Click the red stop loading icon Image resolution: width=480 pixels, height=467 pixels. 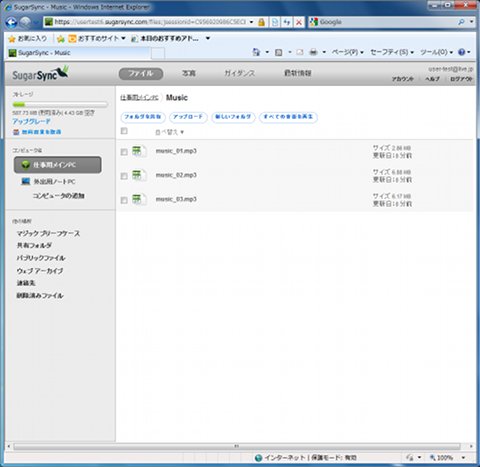(299, 22)
